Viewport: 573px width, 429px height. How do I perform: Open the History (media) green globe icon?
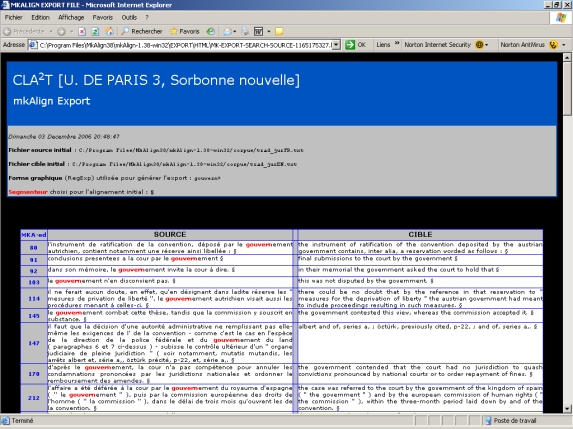(x=210, y=31)
